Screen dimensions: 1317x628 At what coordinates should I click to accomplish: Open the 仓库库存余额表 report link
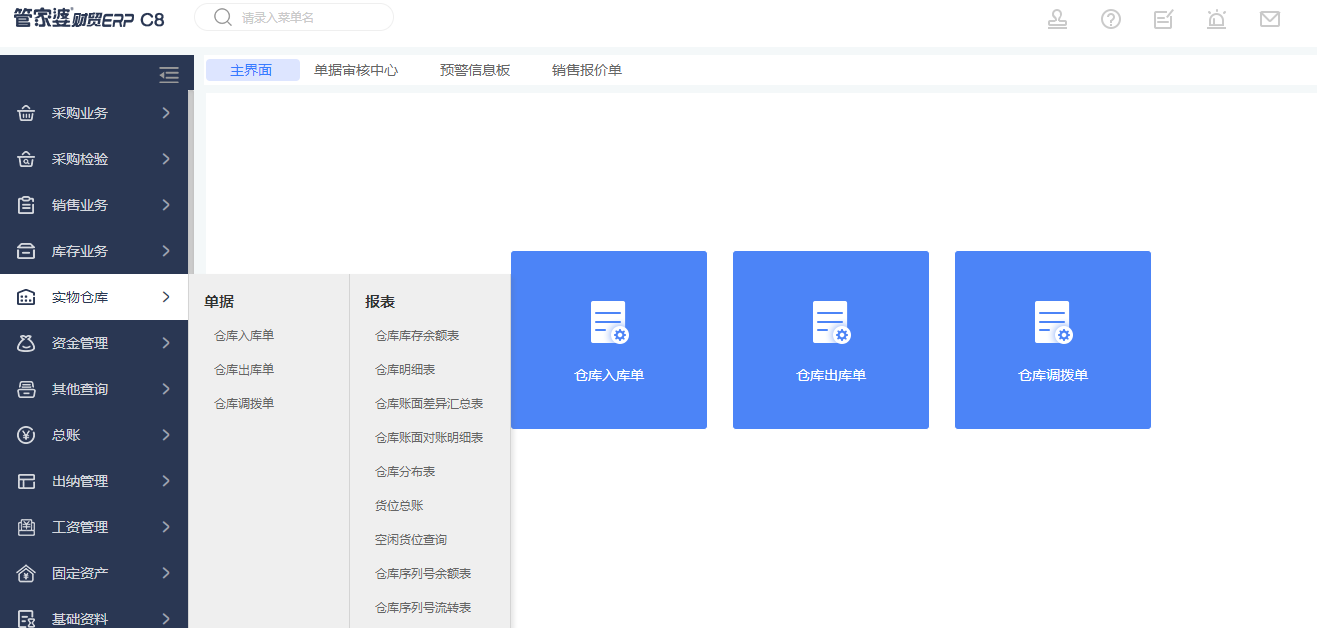pos(417,336)
